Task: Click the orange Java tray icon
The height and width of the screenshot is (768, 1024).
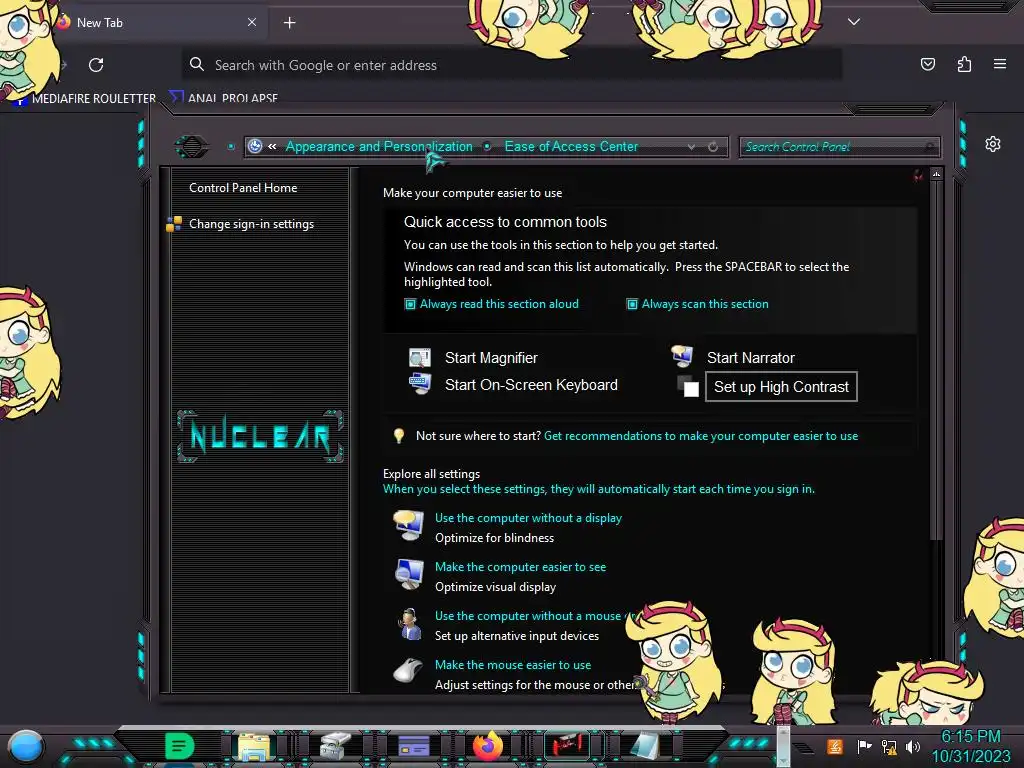Action: [835, 746]
